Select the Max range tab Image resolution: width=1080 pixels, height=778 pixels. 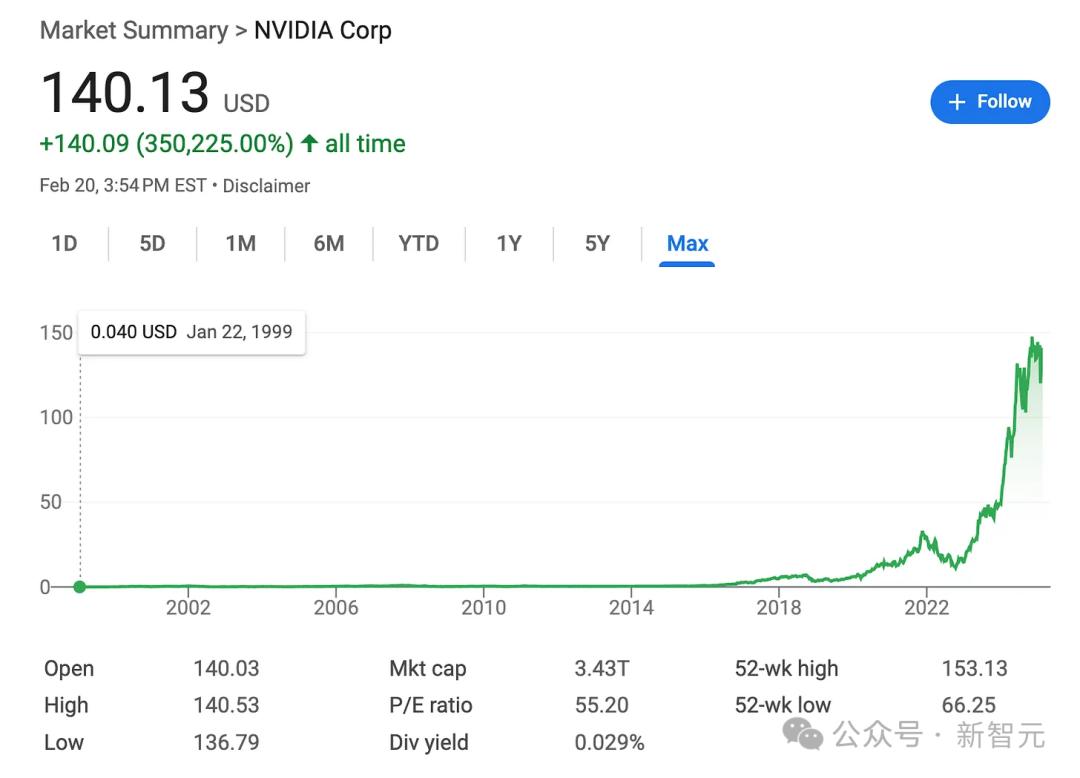[687, 243]
